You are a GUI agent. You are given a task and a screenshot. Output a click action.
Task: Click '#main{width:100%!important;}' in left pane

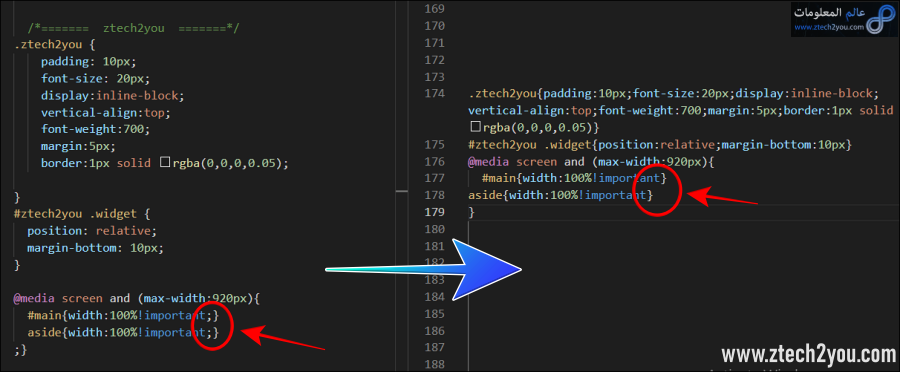123,315
